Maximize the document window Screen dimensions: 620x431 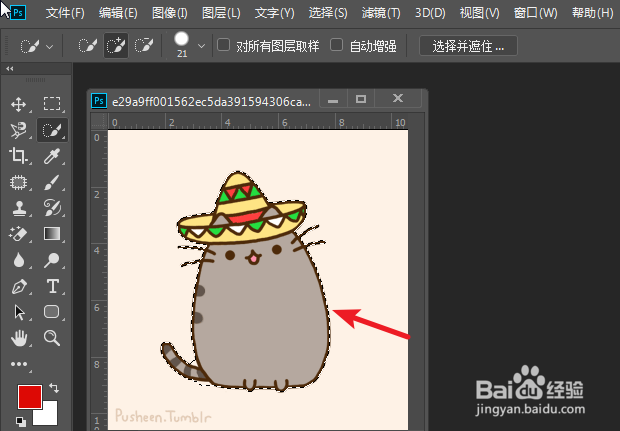click(361, 99)
